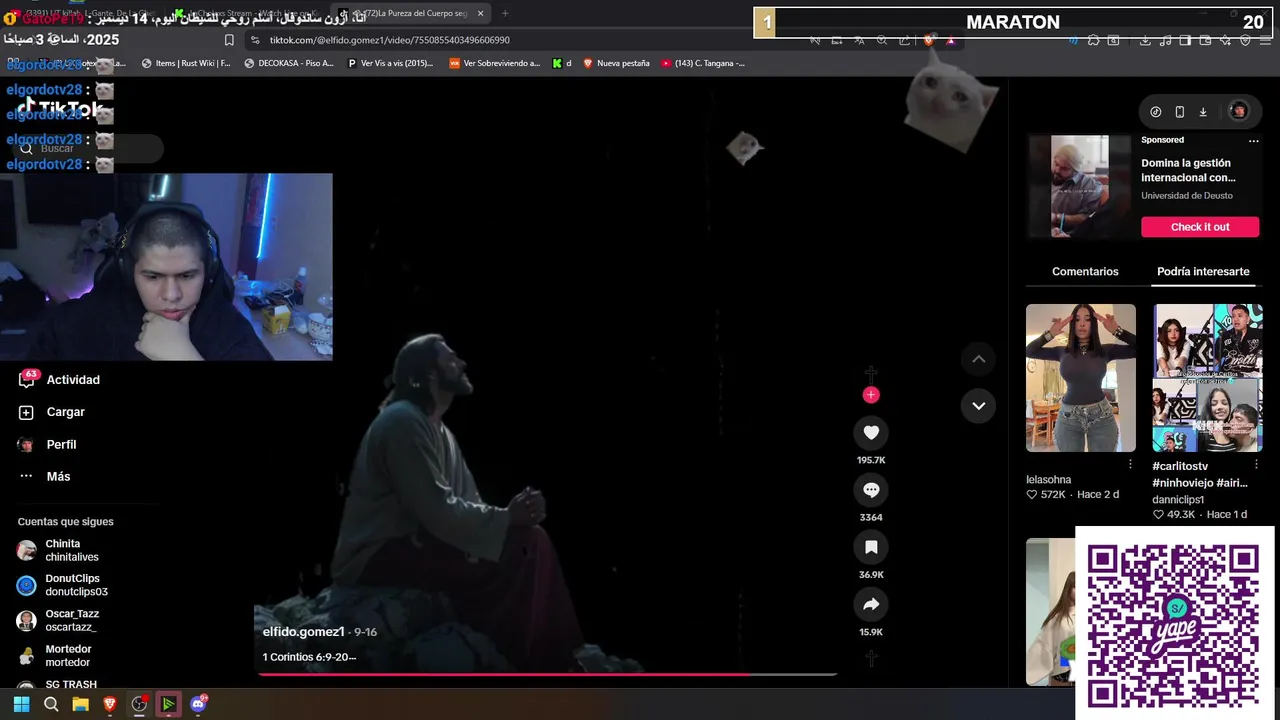Switch to the Podría interesarte tab
1280x720 pixels.
pos(1203,272)
